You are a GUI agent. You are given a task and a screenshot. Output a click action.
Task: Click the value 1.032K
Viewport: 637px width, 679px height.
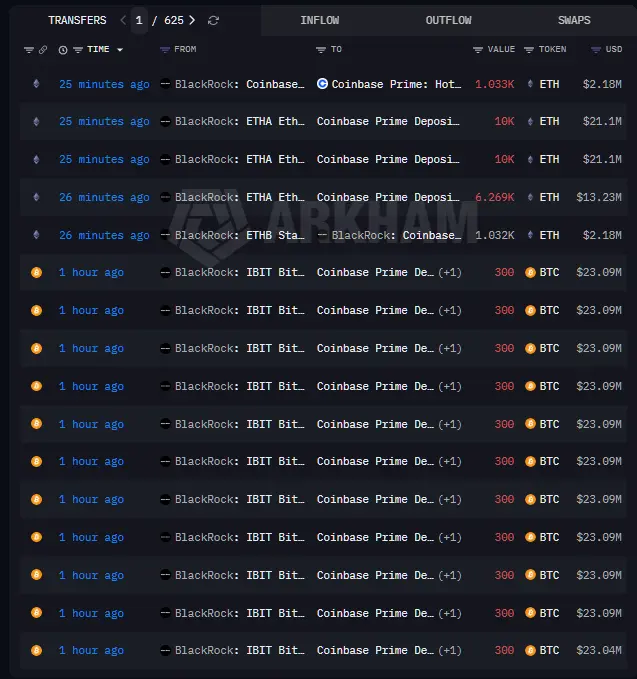(495, 235)
